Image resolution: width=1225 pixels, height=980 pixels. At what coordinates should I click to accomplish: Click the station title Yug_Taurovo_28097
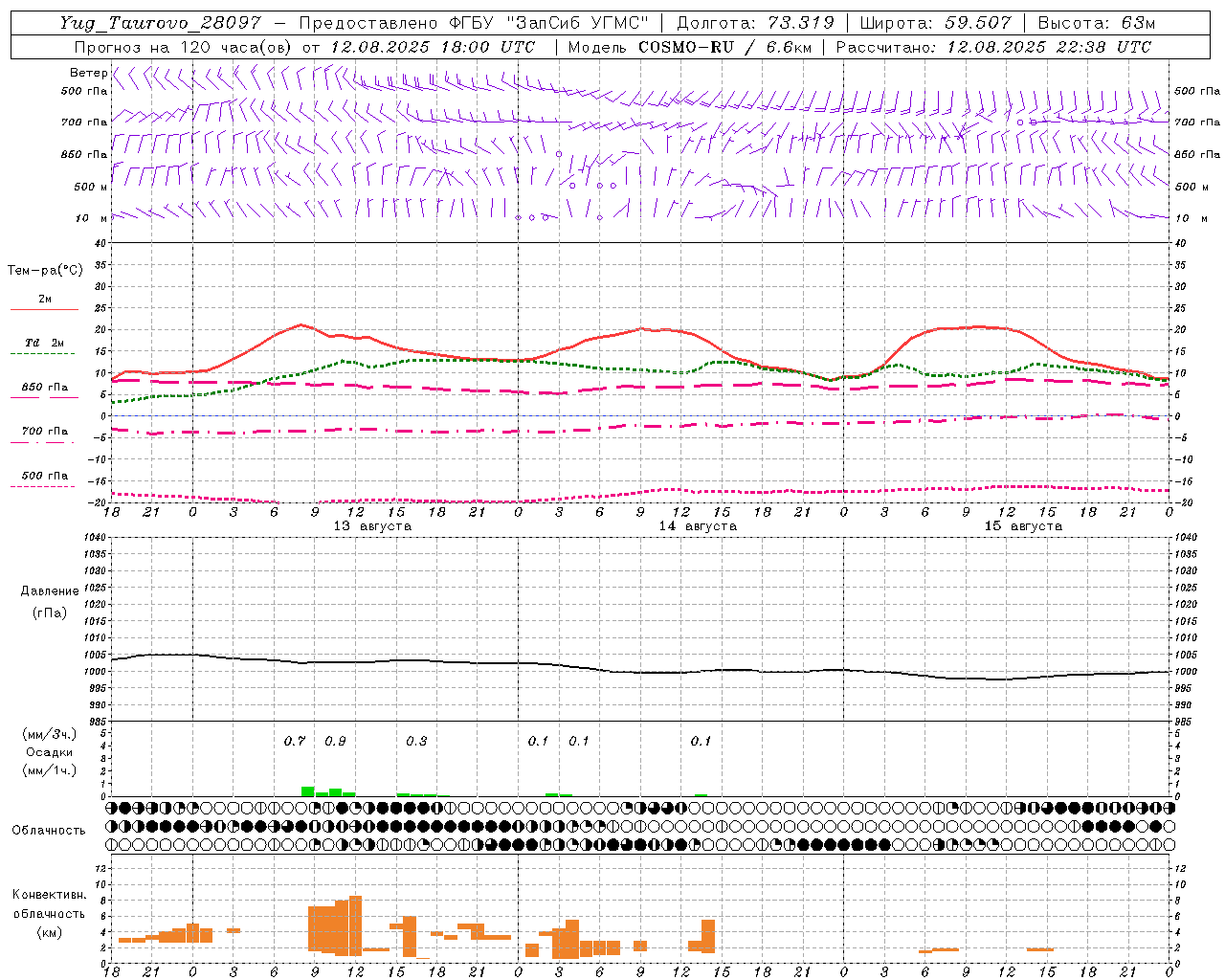coord(160,23)
